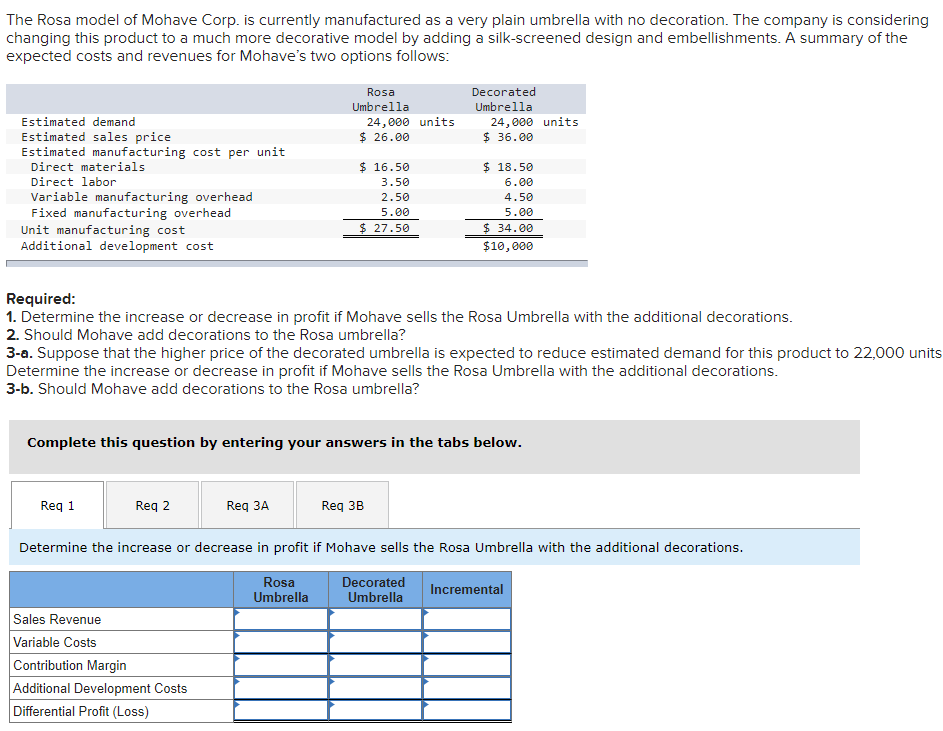Click the '$ 26.00' Rosa sales price
This screenshot has width=943, height=731.
point(384,137)
